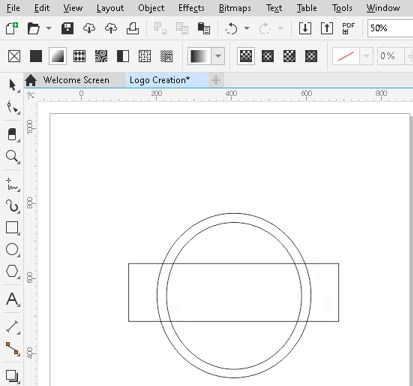
Task: Open the File menu
Action: point(13,8)
